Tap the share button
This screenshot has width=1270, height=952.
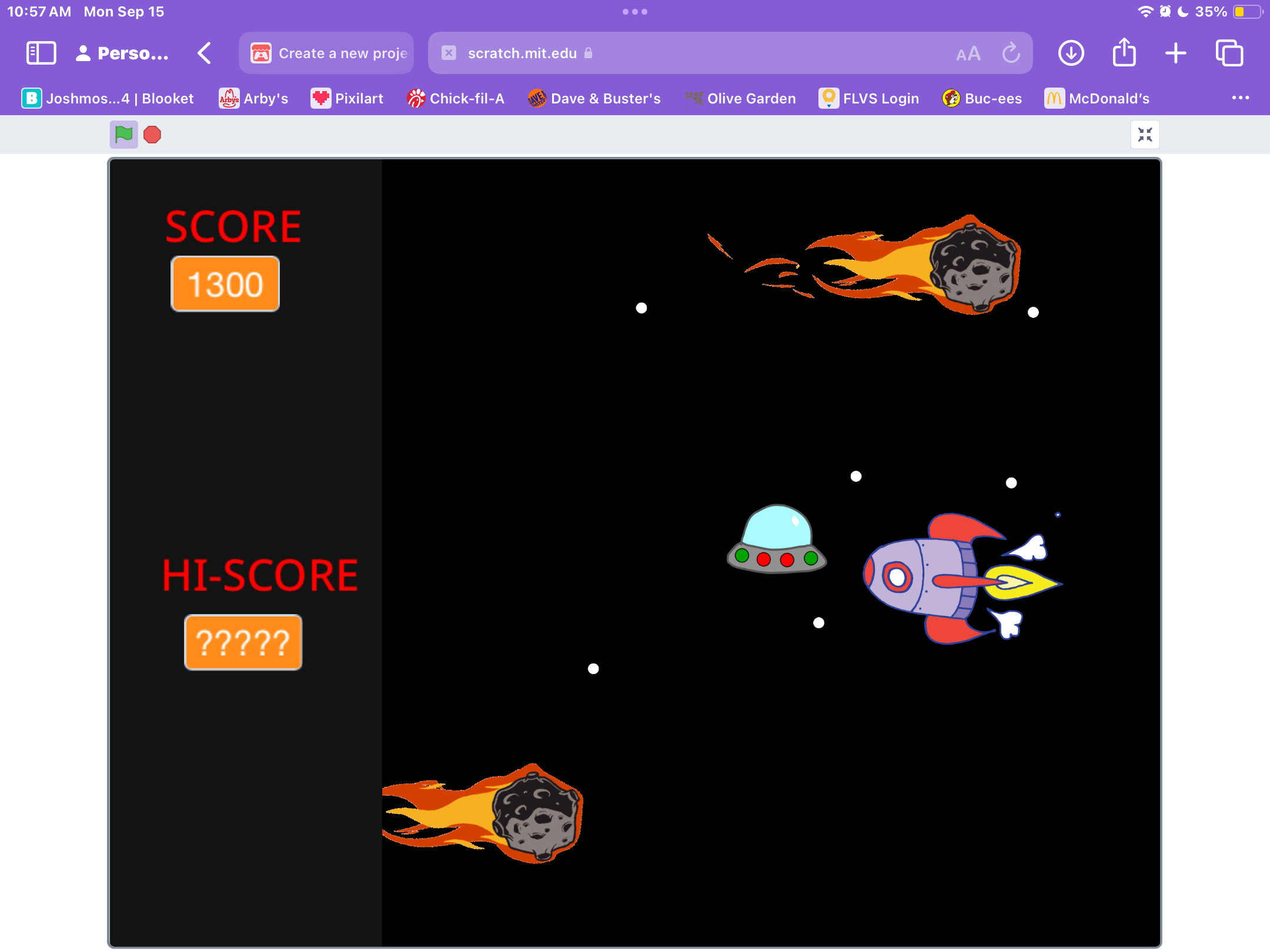coord(1124,53)
